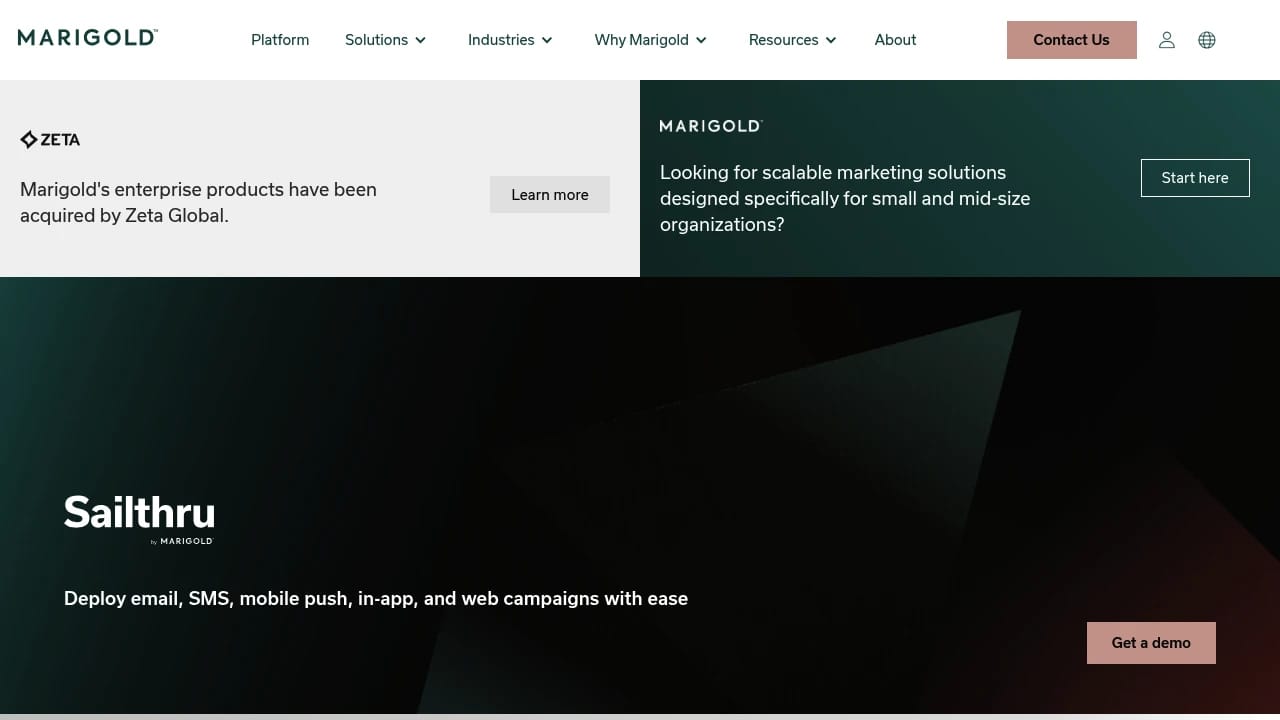Select Platform in the navigation menu

(280, 40)
